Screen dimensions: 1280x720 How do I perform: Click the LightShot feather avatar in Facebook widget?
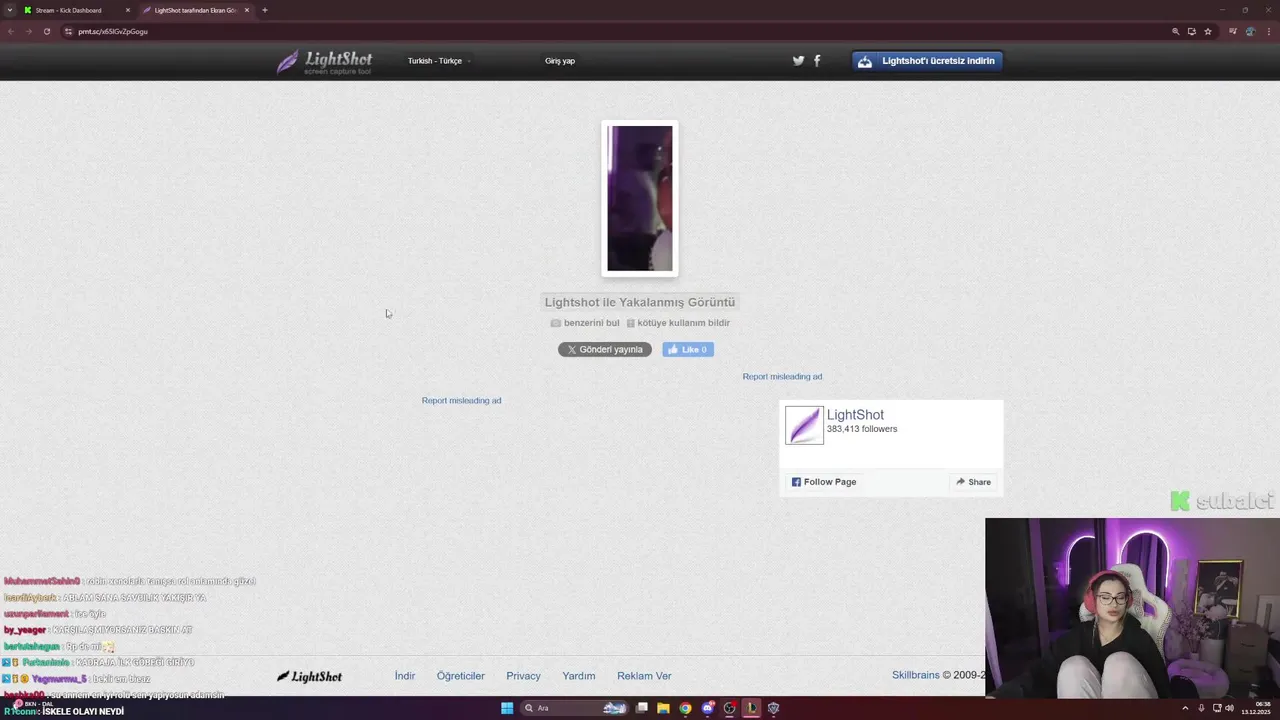pyautogui.click(x=804, y=425)
